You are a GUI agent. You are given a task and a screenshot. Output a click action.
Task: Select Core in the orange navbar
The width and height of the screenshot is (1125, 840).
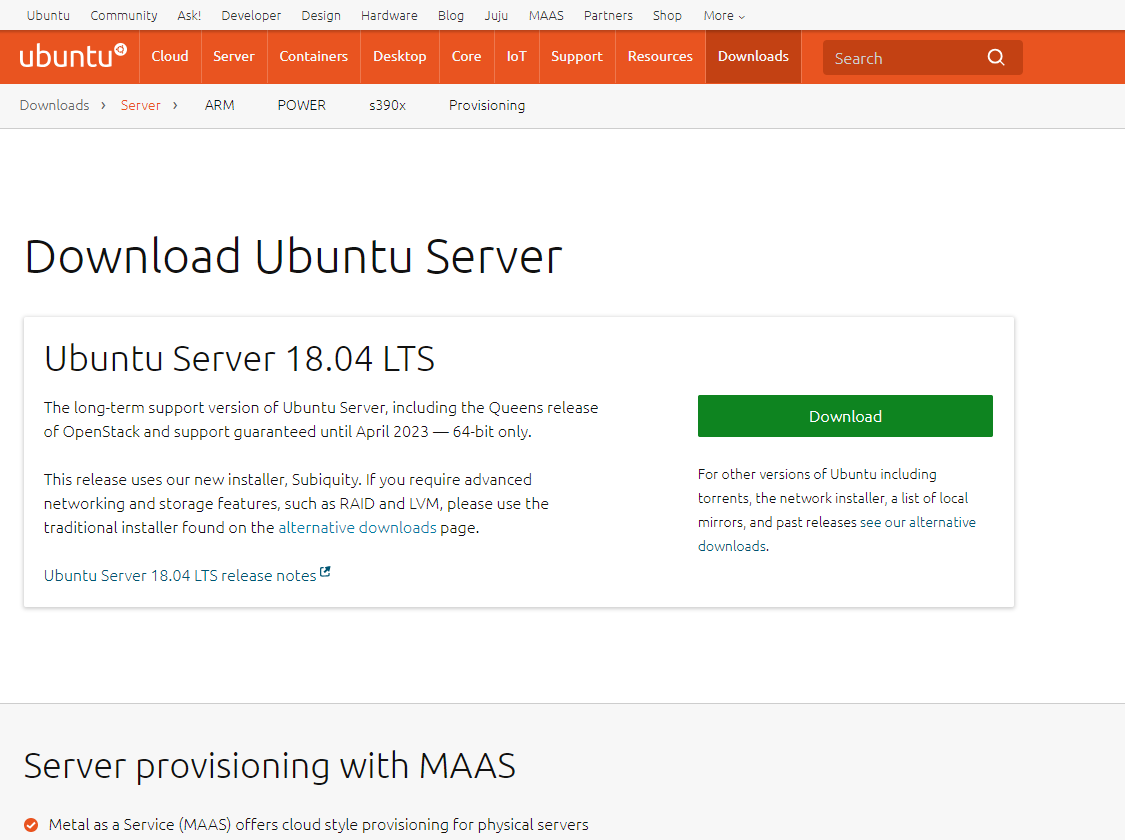(x=466, y=57)
